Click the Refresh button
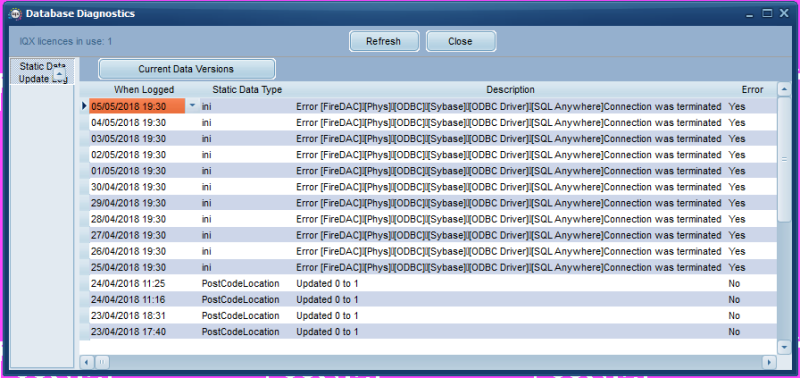This screenshot has width=800, height=378. [384, 41]
